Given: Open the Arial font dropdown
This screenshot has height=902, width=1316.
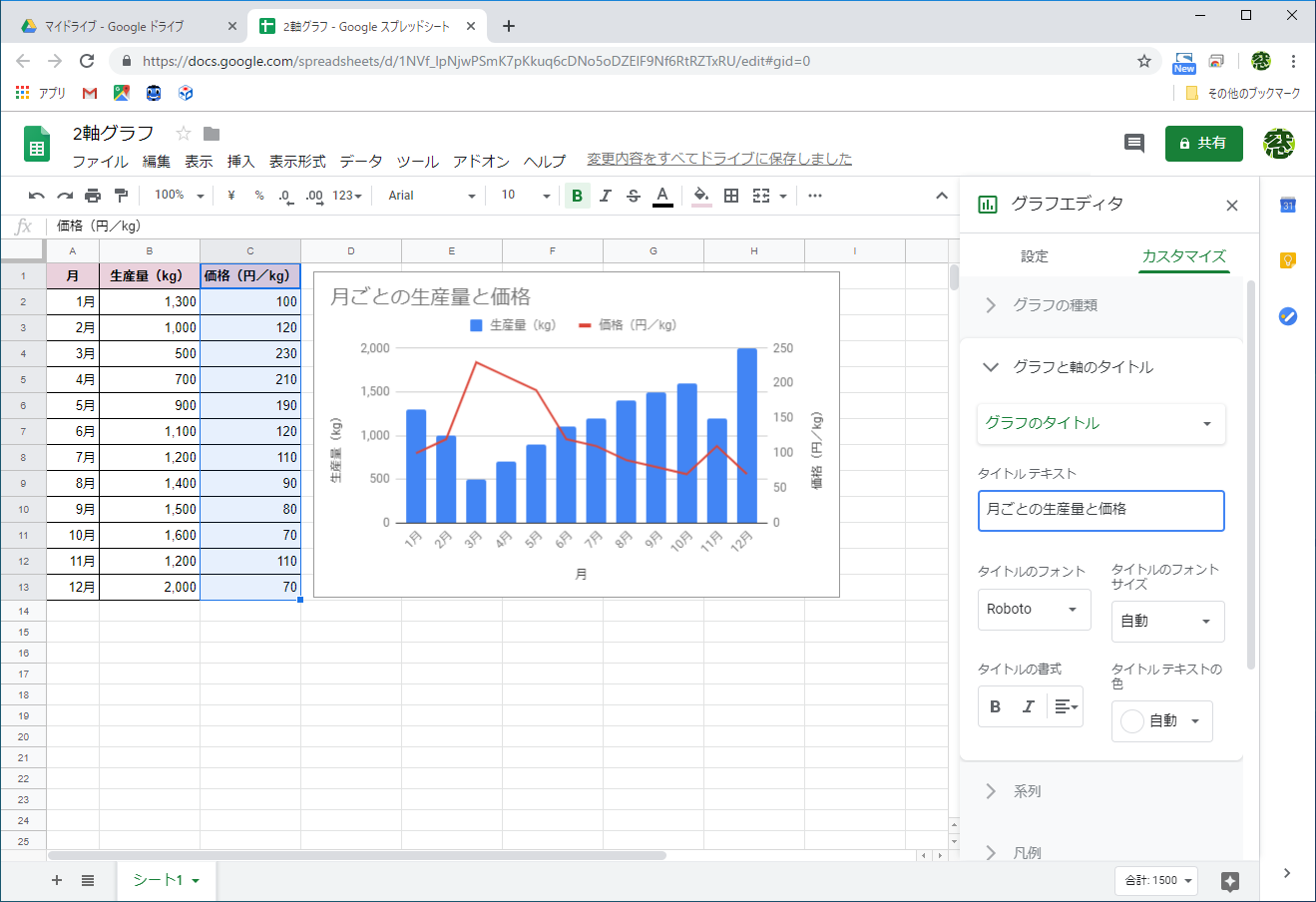Looking at the screenshot, I should tap(432, 196).
